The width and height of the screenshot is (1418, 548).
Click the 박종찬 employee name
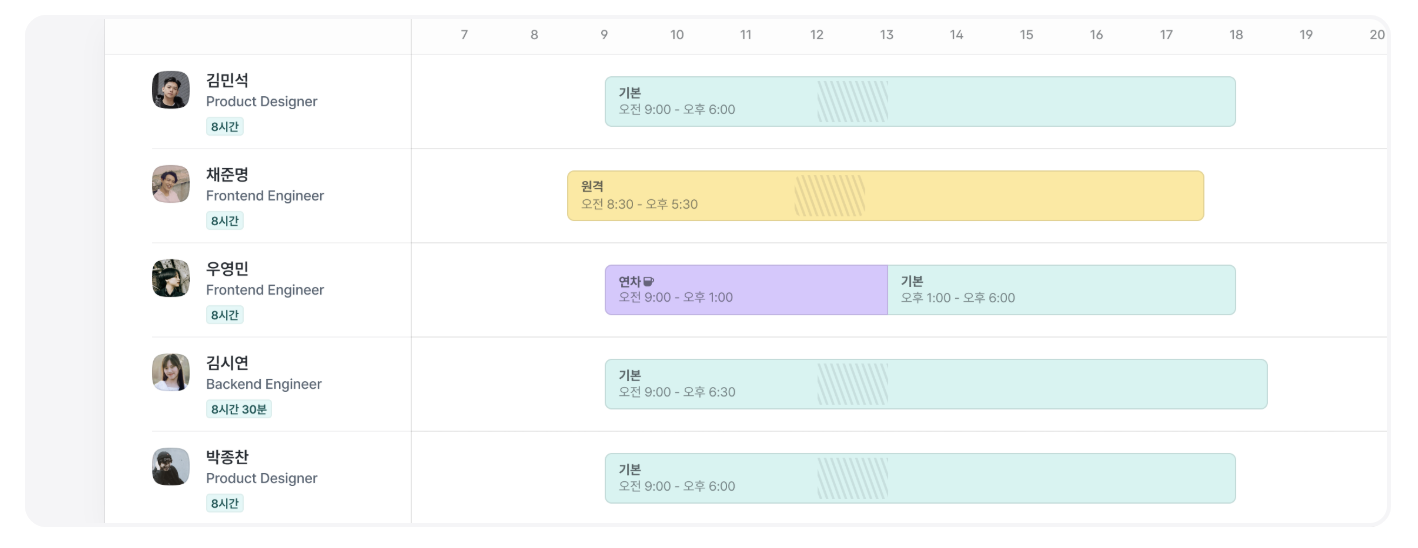(227, 457)
